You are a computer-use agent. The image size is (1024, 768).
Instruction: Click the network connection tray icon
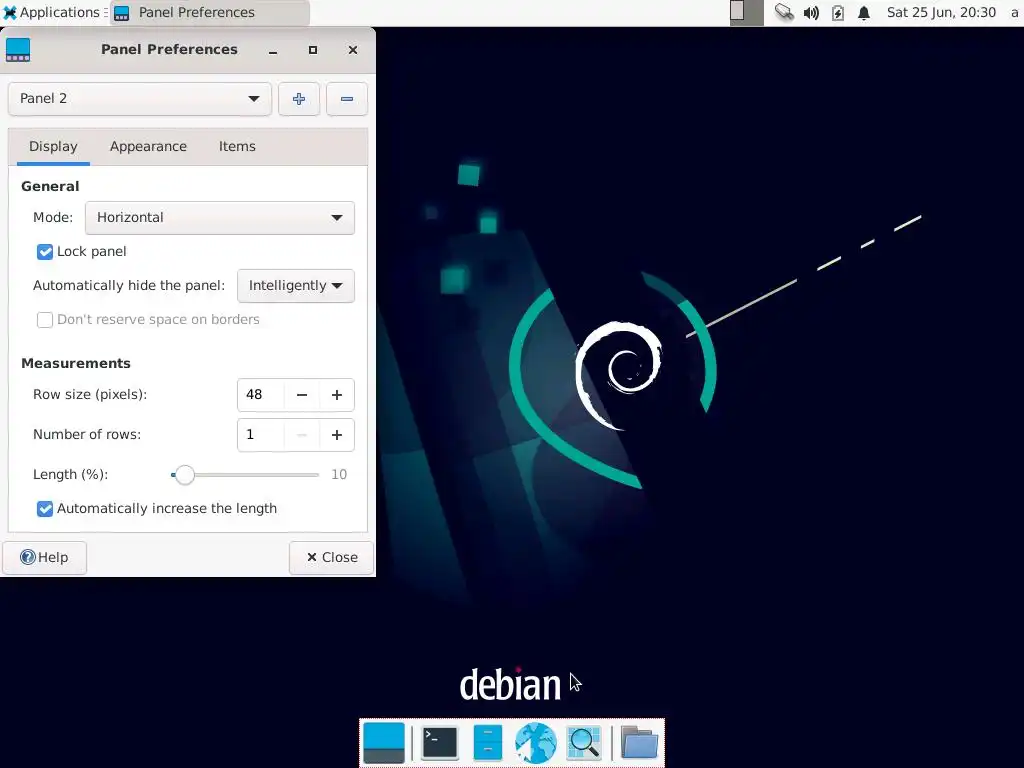point(784,12)
